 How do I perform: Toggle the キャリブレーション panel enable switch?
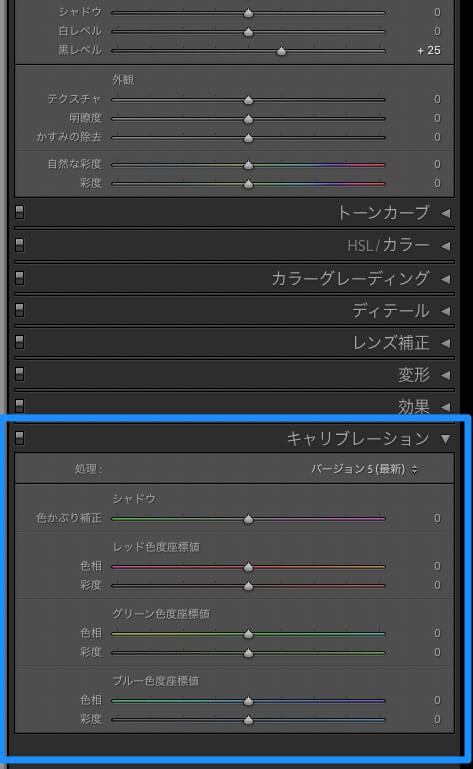click(x=20, y=437)
